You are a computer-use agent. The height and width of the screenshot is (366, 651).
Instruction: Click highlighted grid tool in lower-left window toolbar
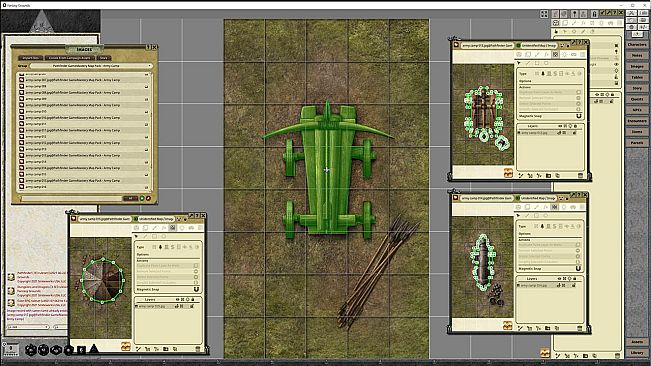pos(173,228)
